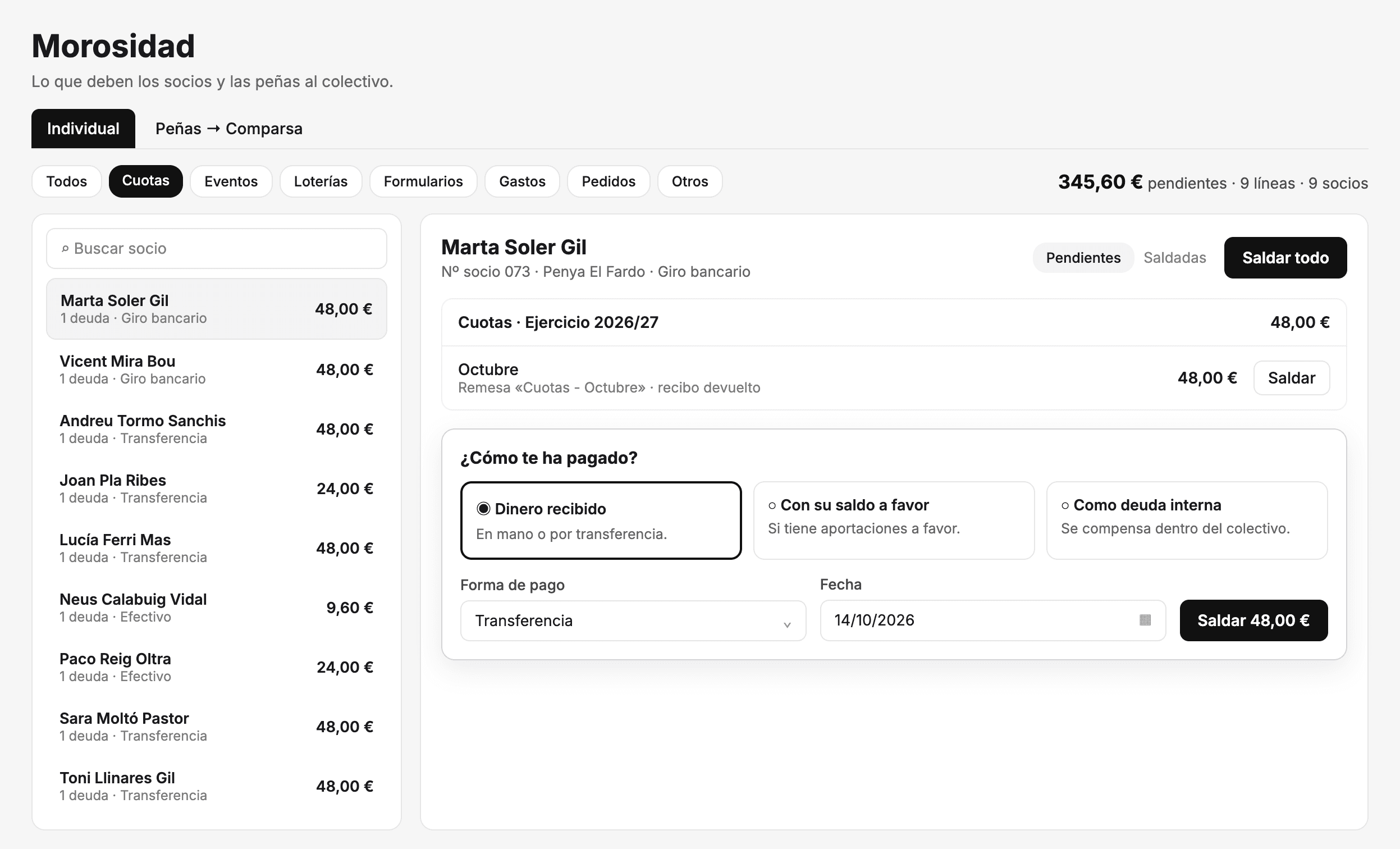This screenshot has width=1400, height=849.
Task: Click the Octubre line description text
Action: tap(609, 387)
